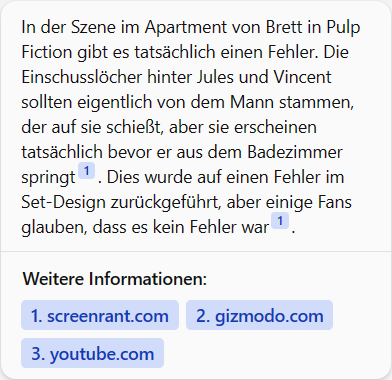Click citation marker 1 after 'springt'
The width and height of the screenshot is (392, 380).
point(86,171)
